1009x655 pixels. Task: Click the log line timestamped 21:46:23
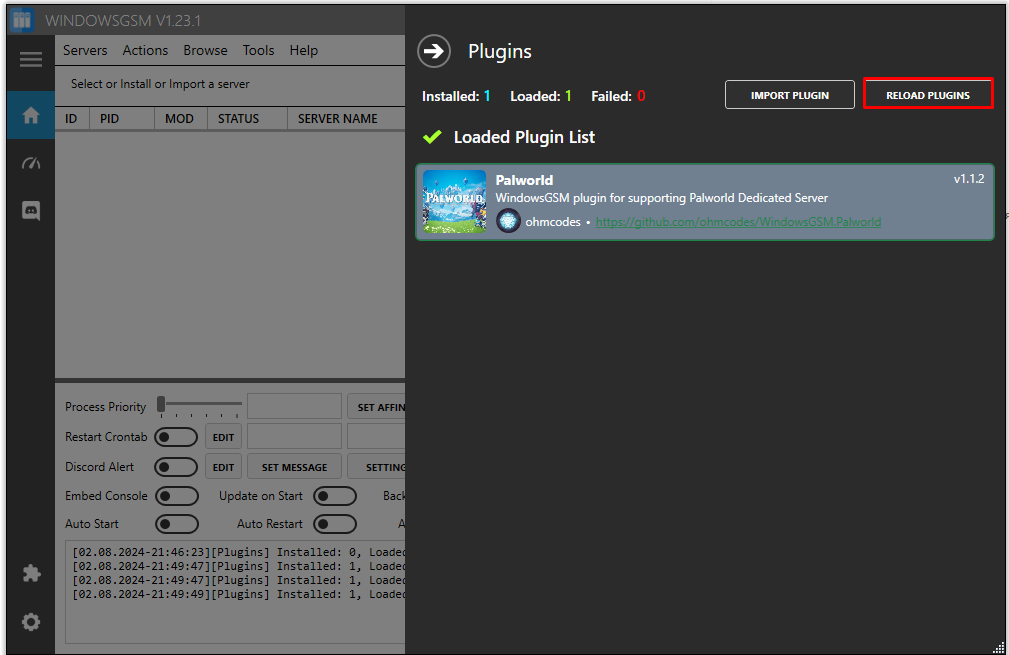pyautogui.click(x=238, y=552)
